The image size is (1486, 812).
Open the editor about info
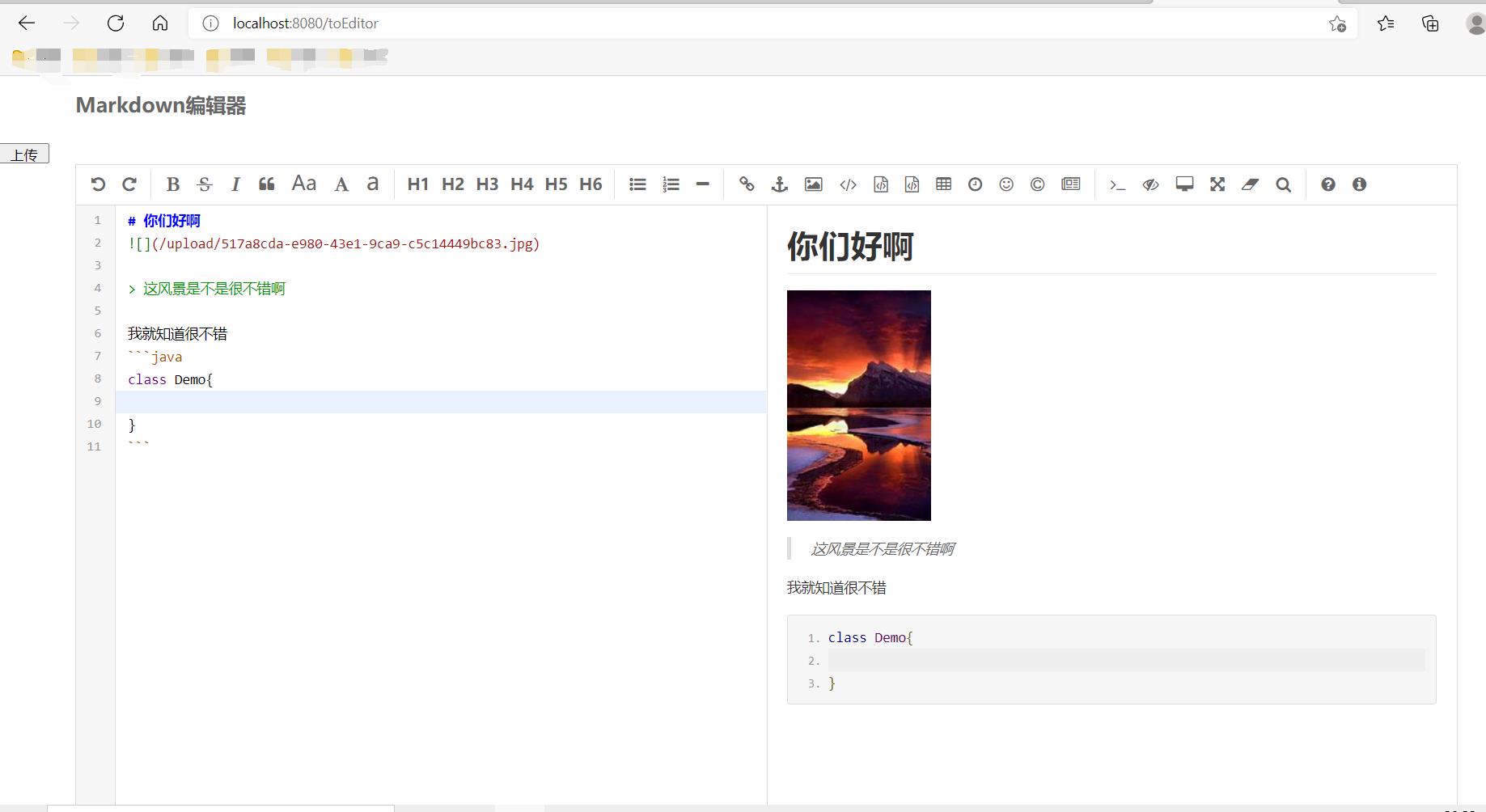(x=1359, y=184)
